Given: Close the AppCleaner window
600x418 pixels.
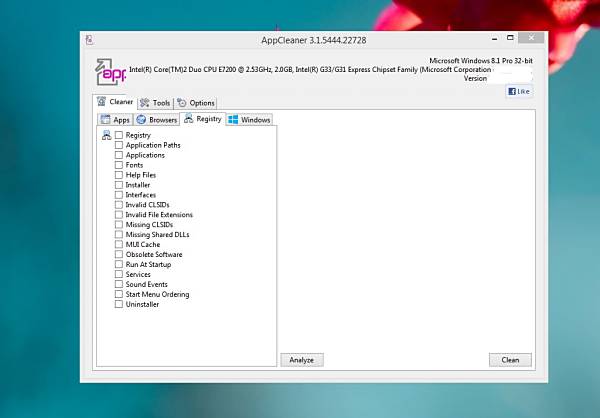Looking at the screenshot, I should 531,38.
